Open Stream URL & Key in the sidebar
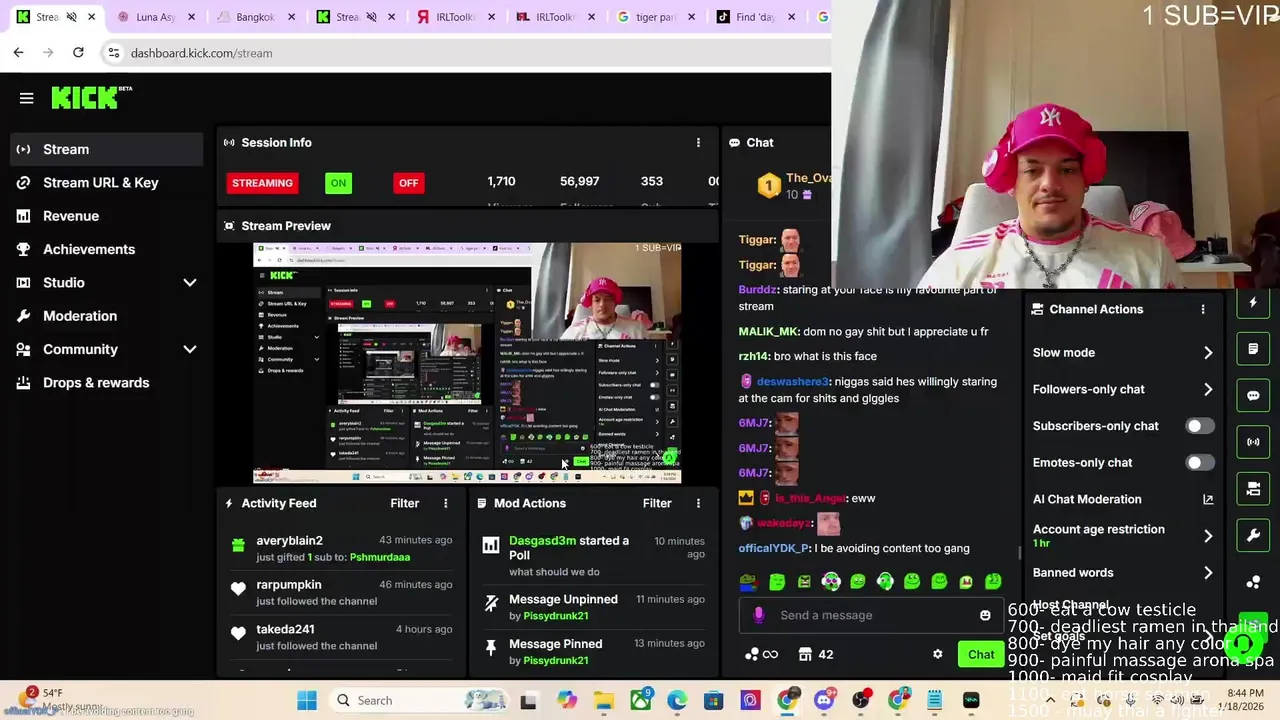Screen dimensions: 1280x720 point(107,182)
